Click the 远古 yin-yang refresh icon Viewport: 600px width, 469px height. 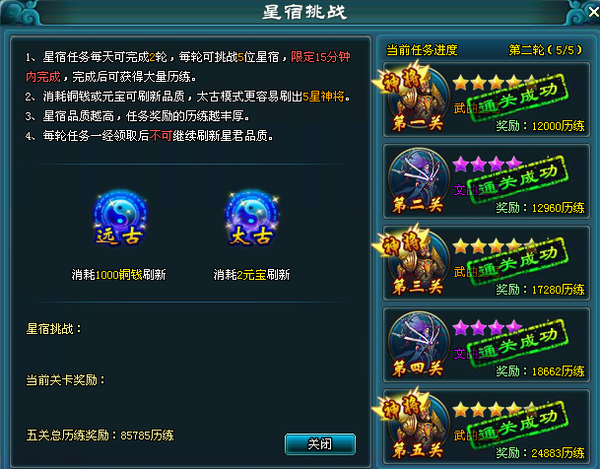click(120, 217)
